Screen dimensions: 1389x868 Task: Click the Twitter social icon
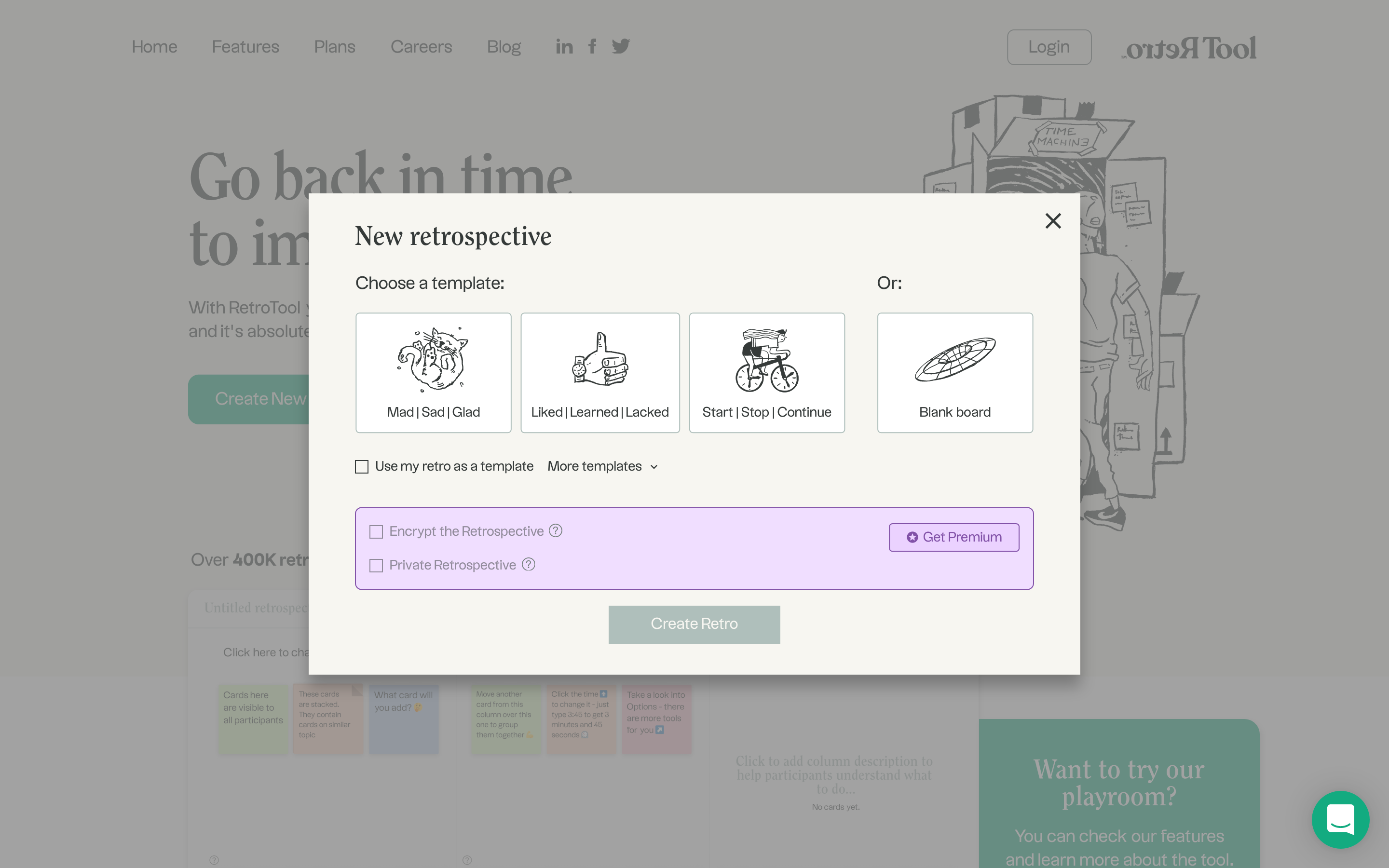point(620,47)
